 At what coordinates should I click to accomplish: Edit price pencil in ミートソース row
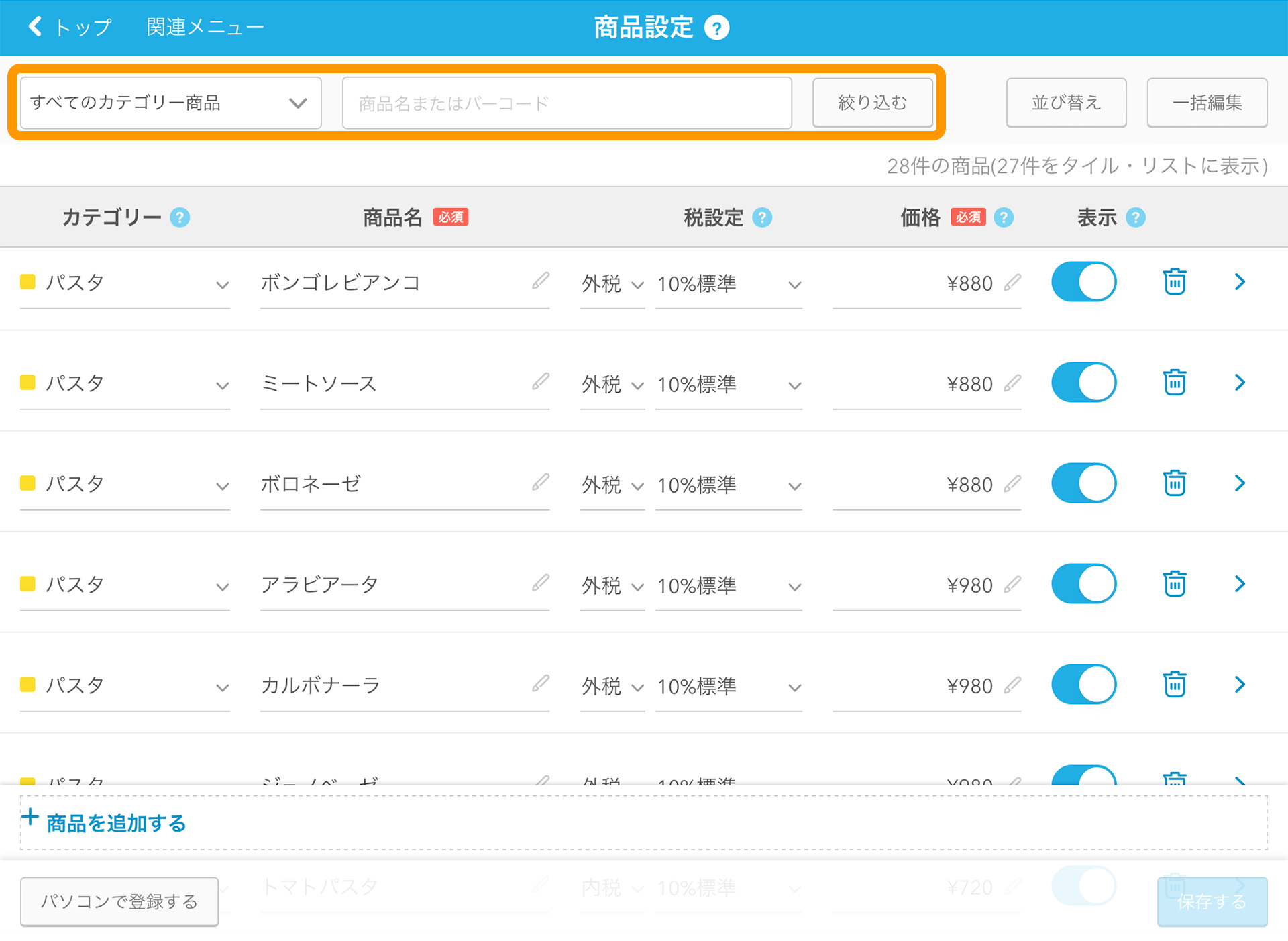1012,383
